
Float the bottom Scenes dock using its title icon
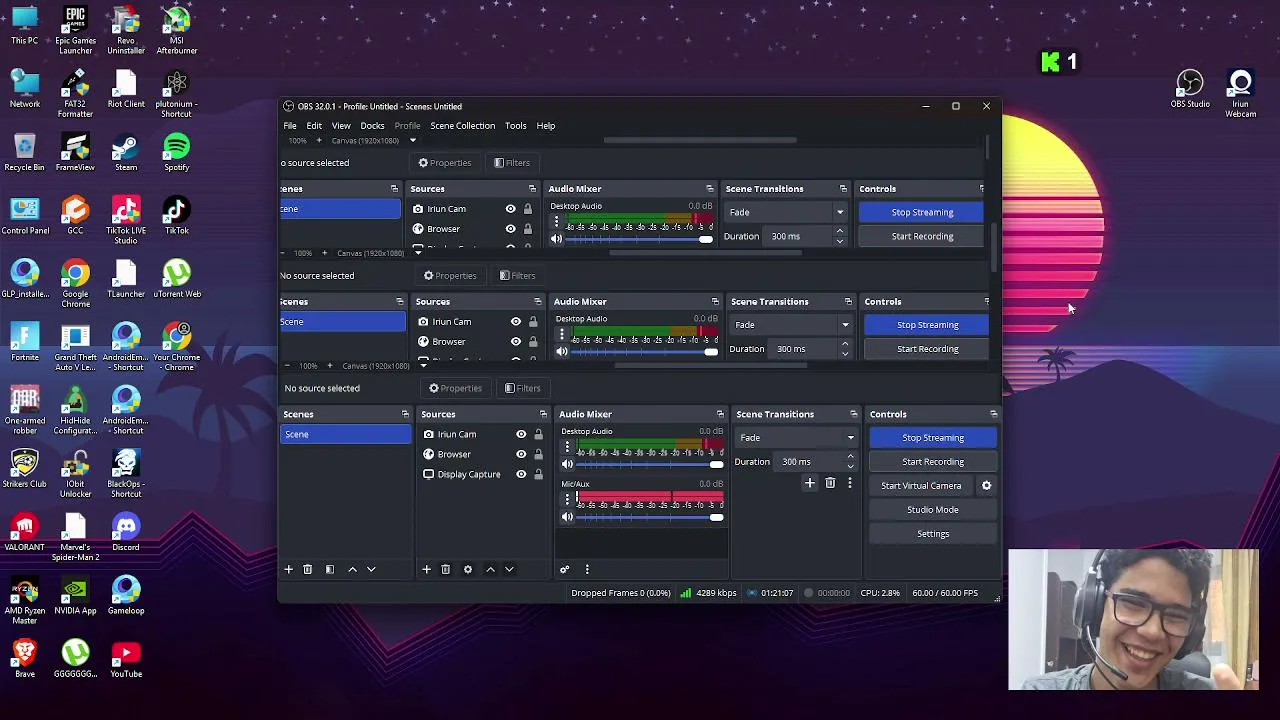(x=405, y=414)
